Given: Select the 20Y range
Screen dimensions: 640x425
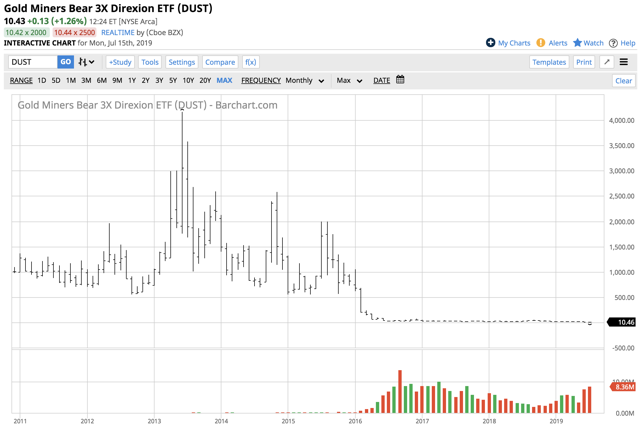Looking at the screenshot, I should tap(205, 80).
